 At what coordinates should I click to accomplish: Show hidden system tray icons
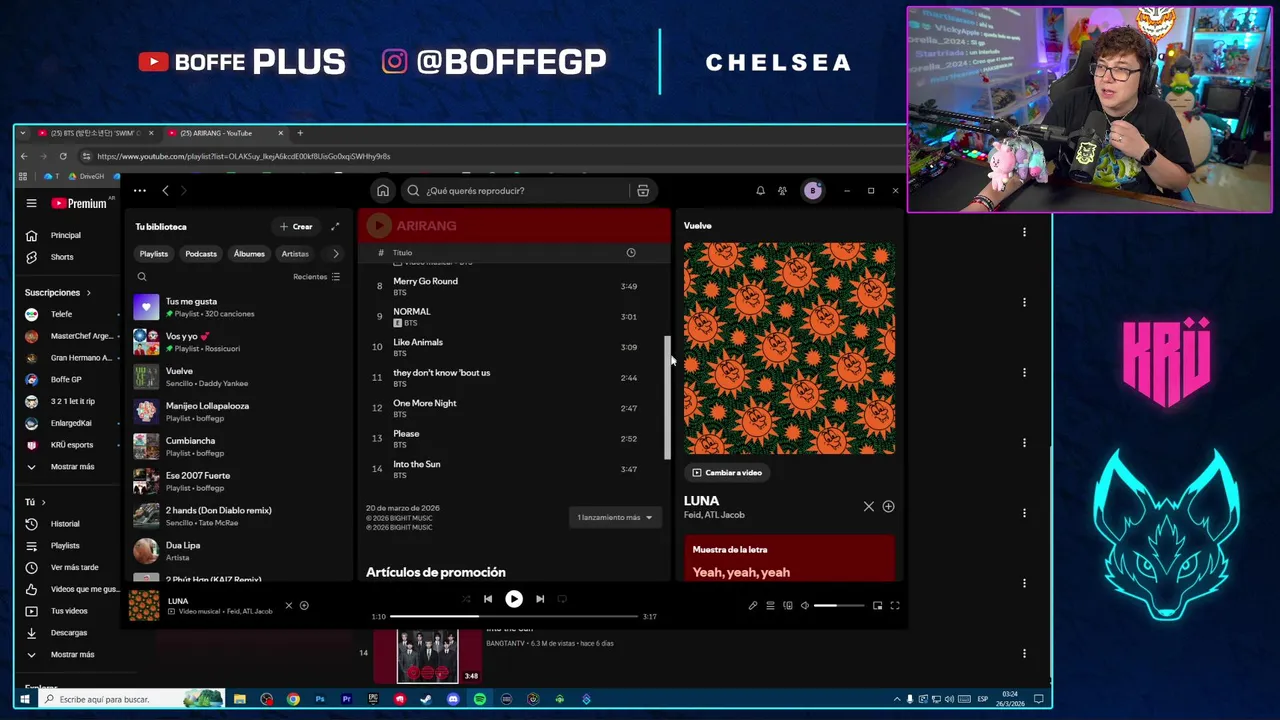(x=896, y=699)
